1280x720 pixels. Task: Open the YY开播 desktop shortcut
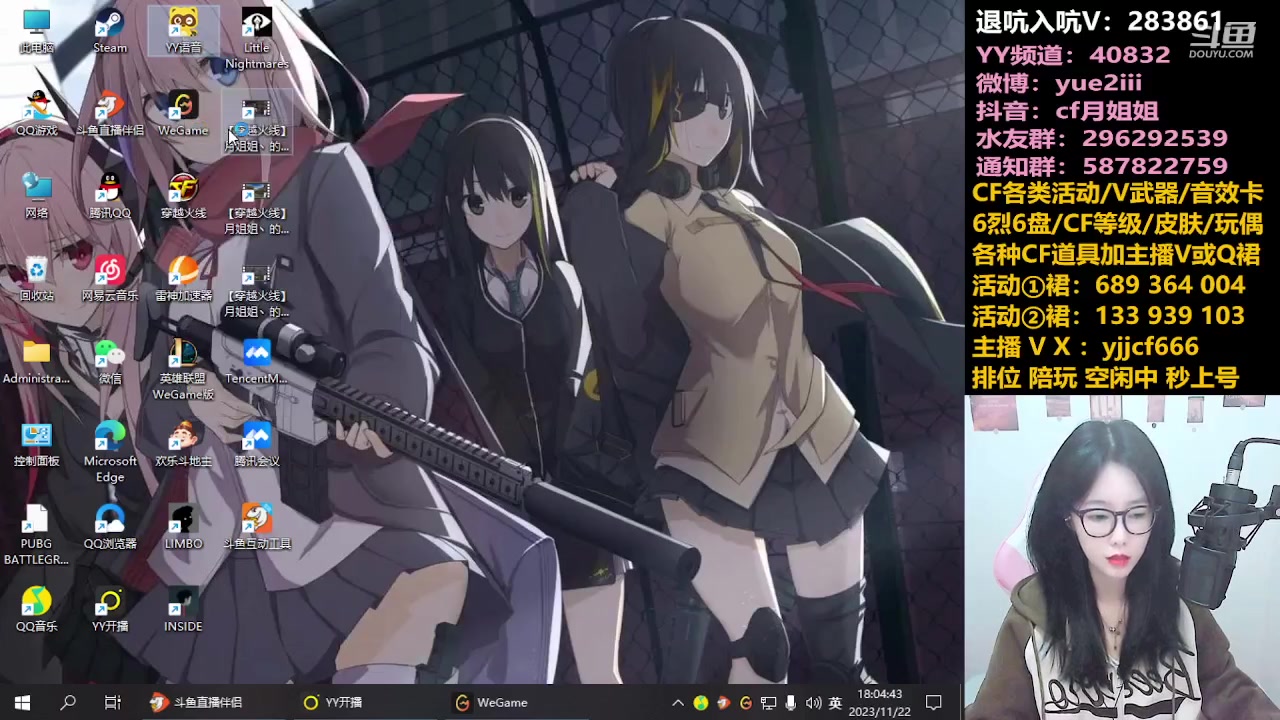point(110,610)
